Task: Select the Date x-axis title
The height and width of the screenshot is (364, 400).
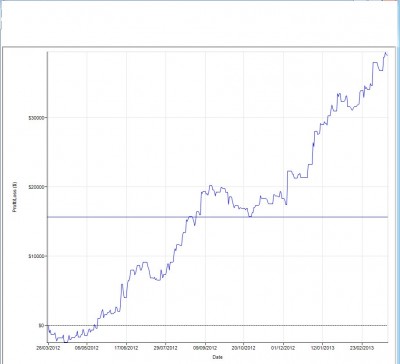Action: (217, 357)
